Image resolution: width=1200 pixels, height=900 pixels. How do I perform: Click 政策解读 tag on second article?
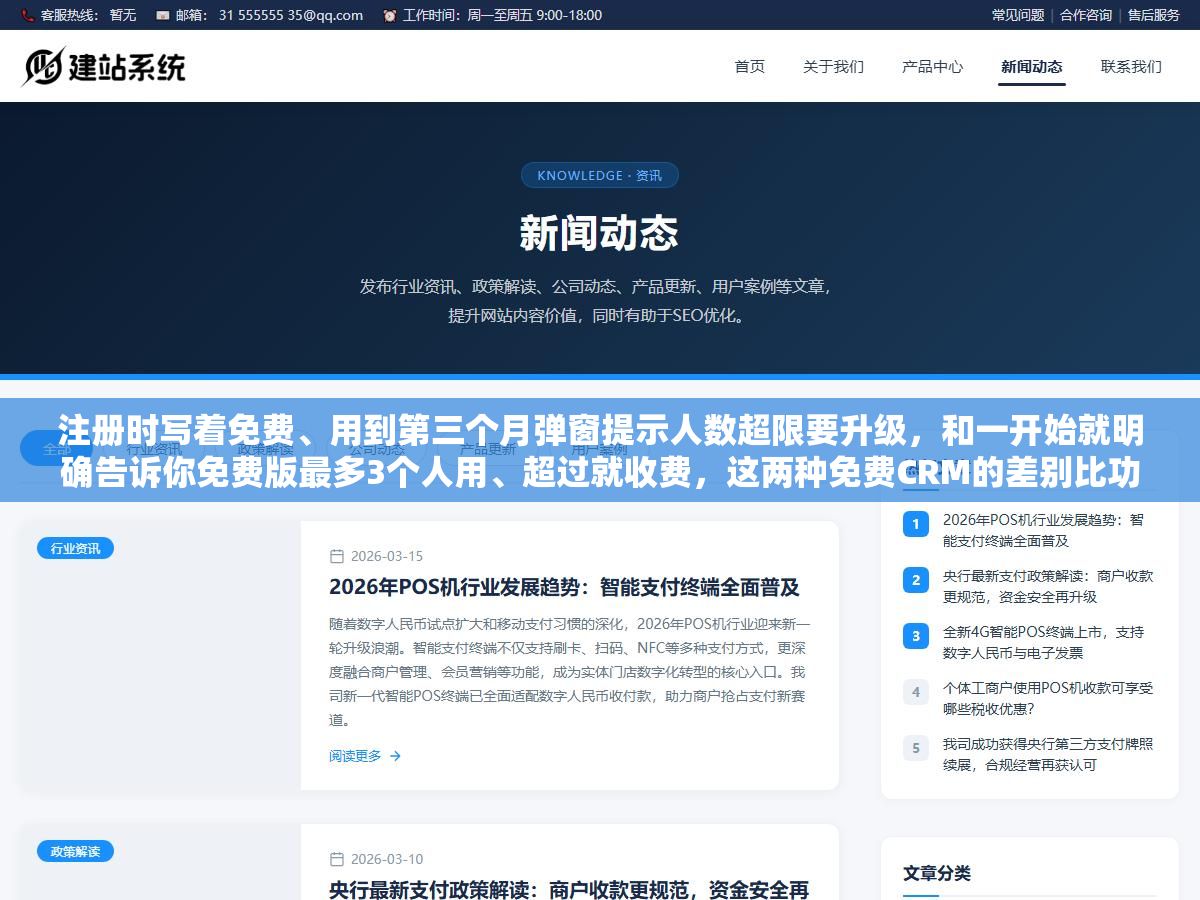75,851
